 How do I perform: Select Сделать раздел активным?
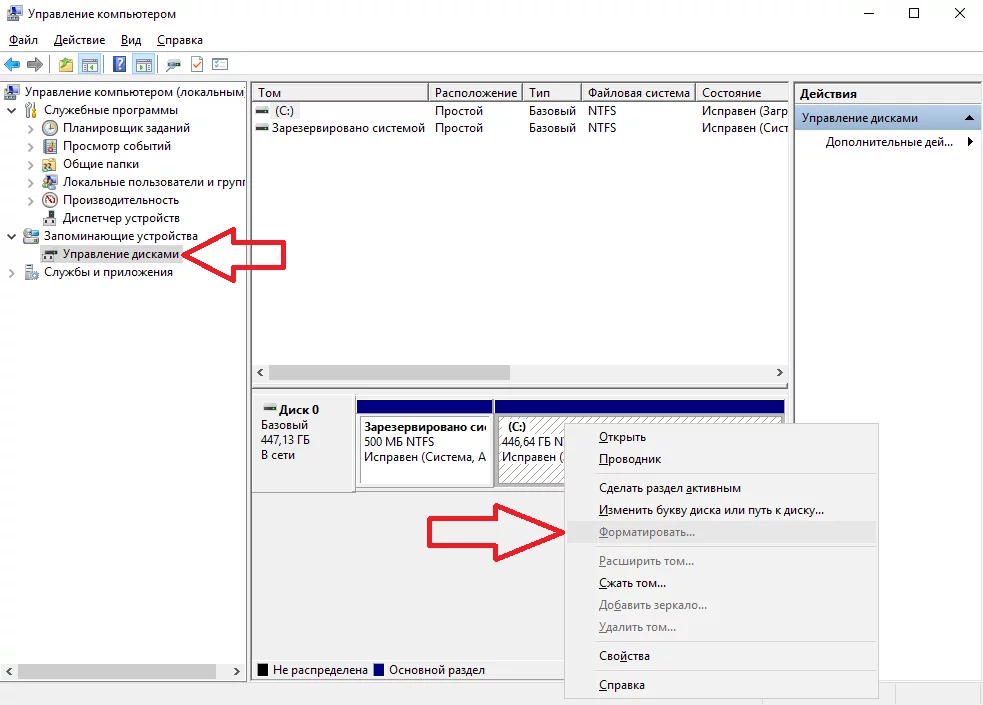pos(721,488)
